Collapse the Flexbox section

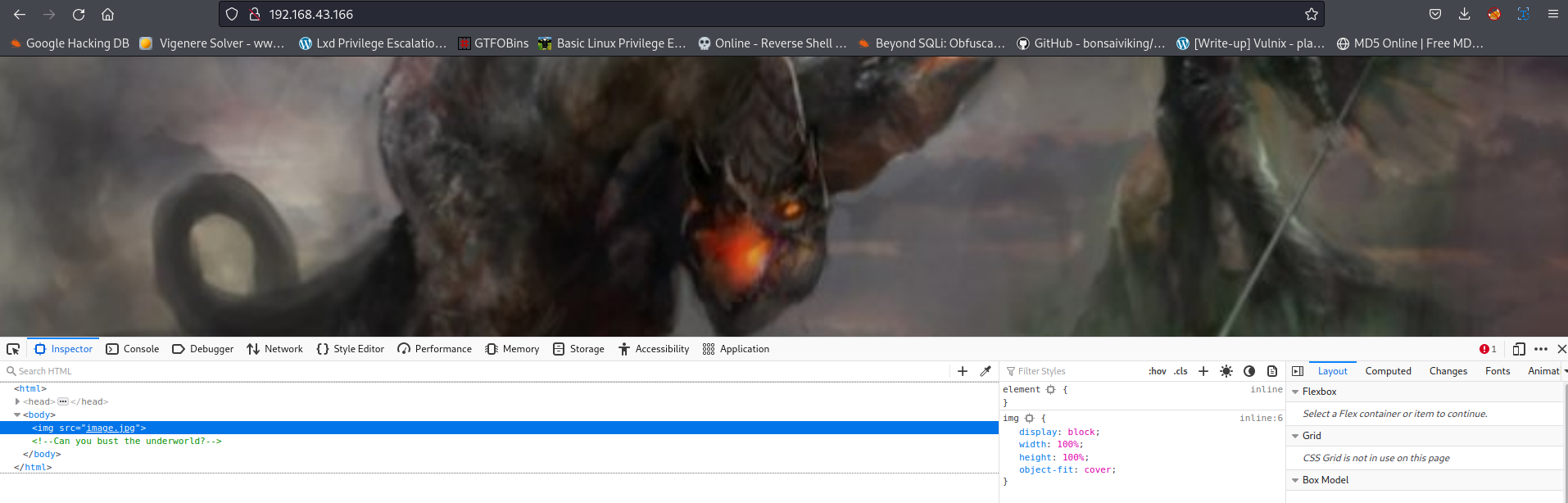point(1295,392)
